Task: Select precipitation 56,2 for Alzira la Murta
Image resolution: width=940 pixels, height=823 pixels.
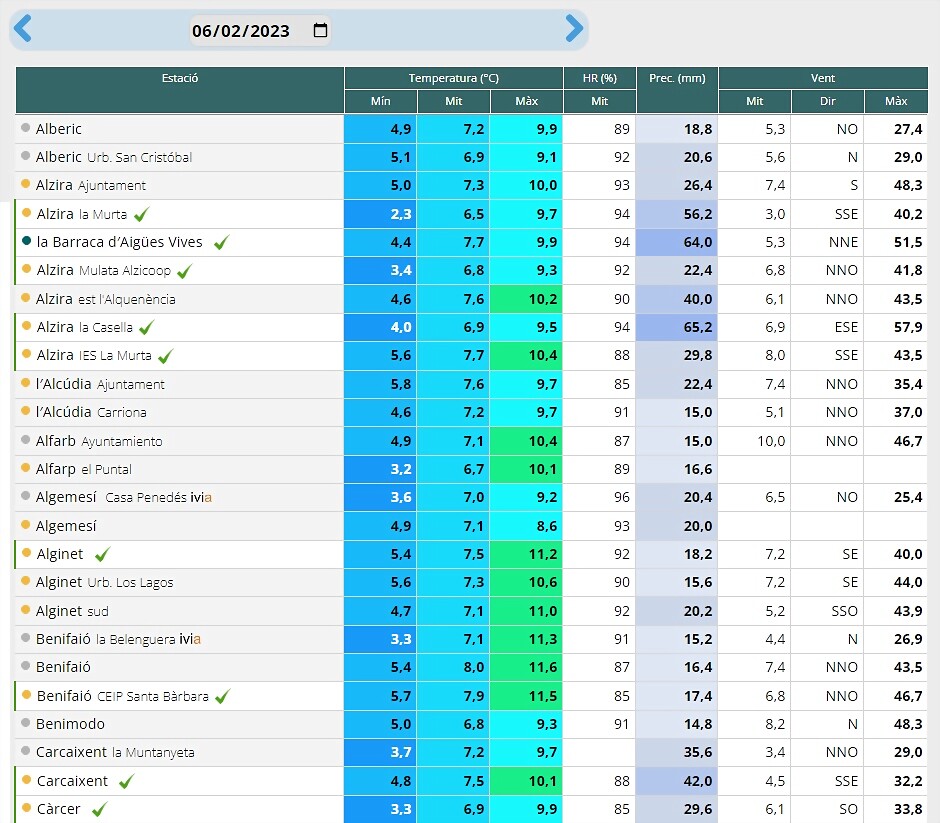Action: [677, 214]
